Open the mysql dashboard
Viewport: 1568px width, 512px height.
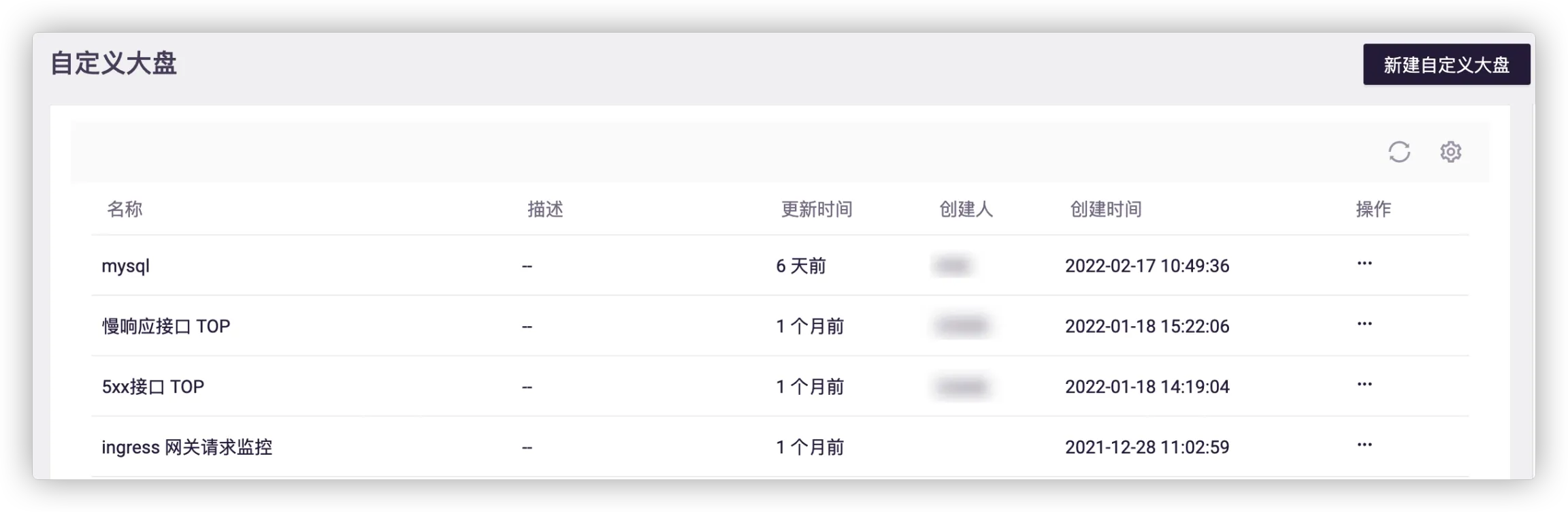point(126,266)
